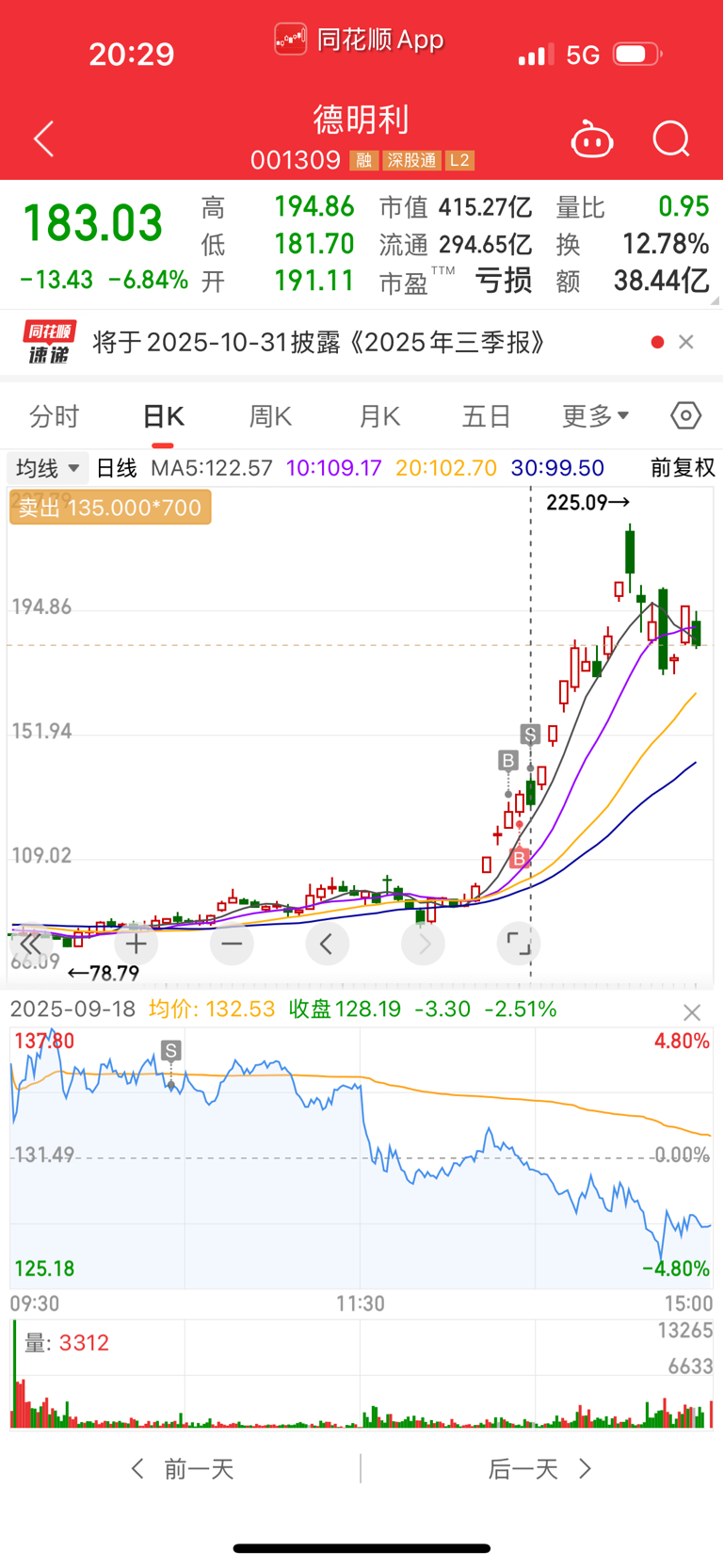Expand the 更多 chart period dropdown

pyautogui.click(x=595, y=416)
